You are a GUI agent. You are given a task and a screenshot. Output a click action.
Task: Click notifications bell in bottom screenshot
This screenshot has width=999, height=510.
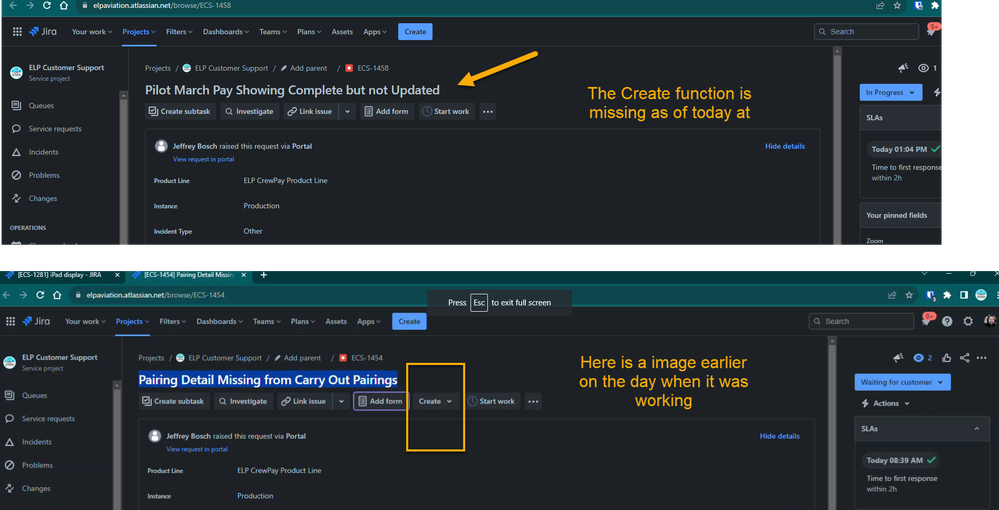coord(927,321)
